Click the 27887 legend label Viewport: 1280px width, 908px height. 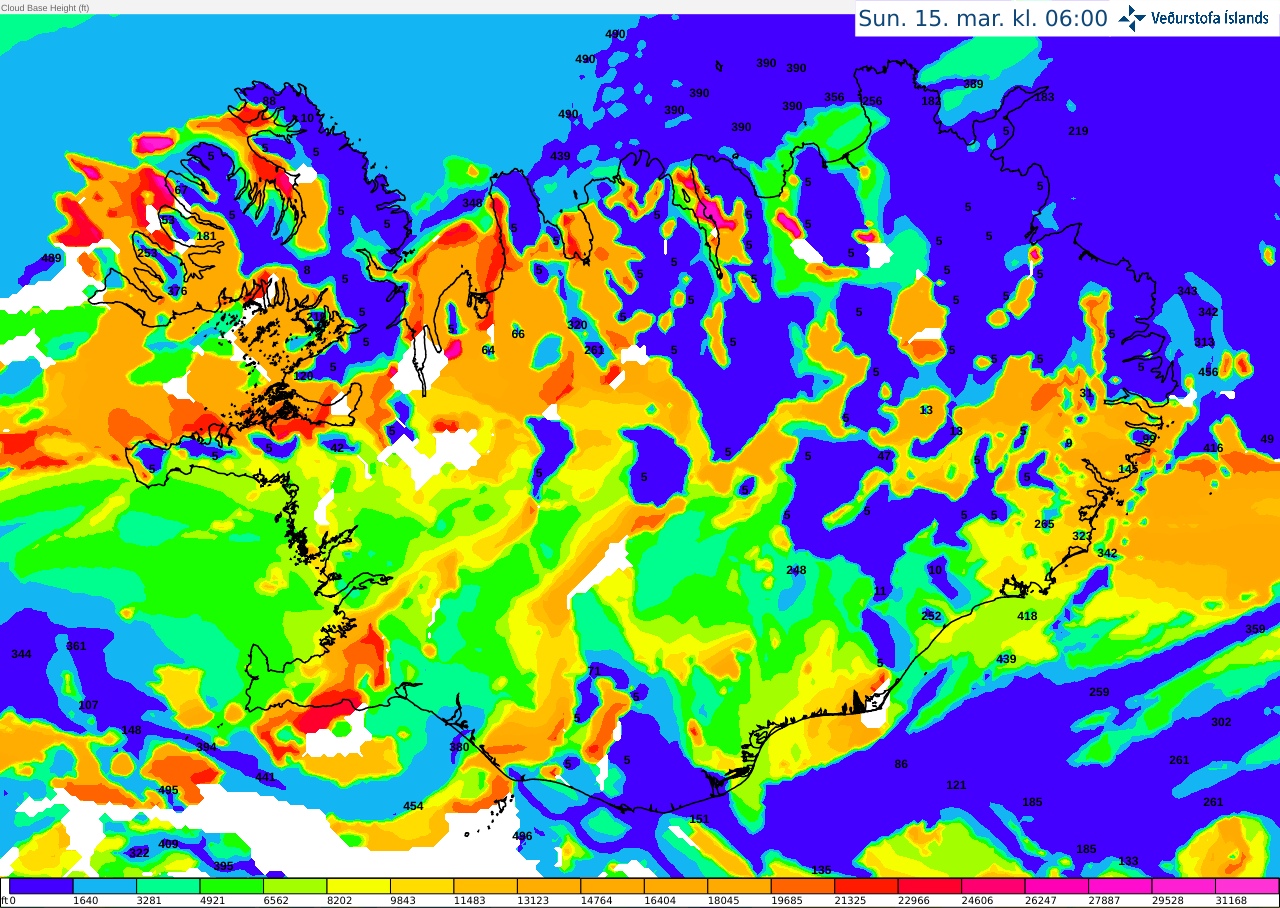point(1104,901)
